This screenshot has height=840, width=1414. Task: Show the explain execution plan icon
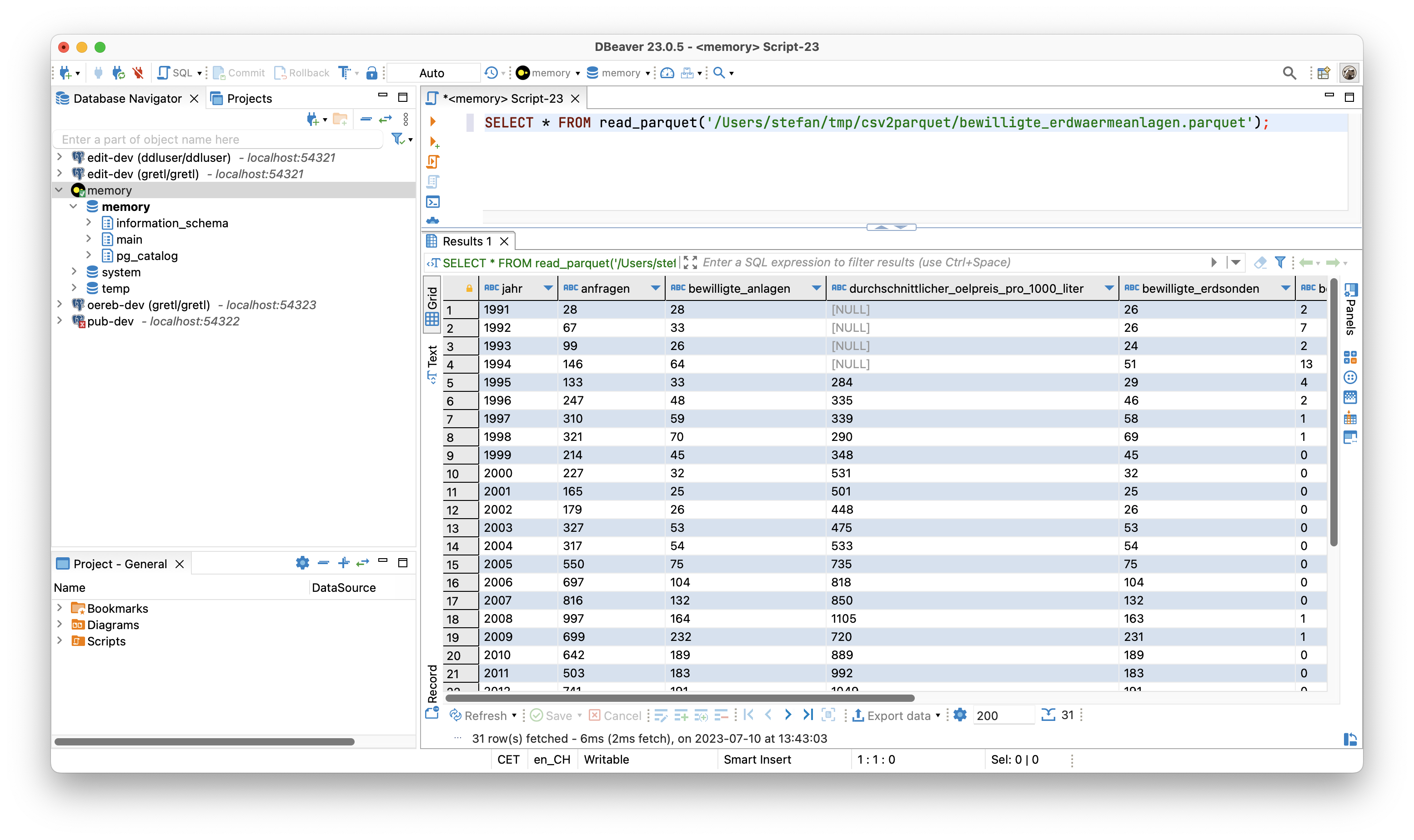pos(433,182)
